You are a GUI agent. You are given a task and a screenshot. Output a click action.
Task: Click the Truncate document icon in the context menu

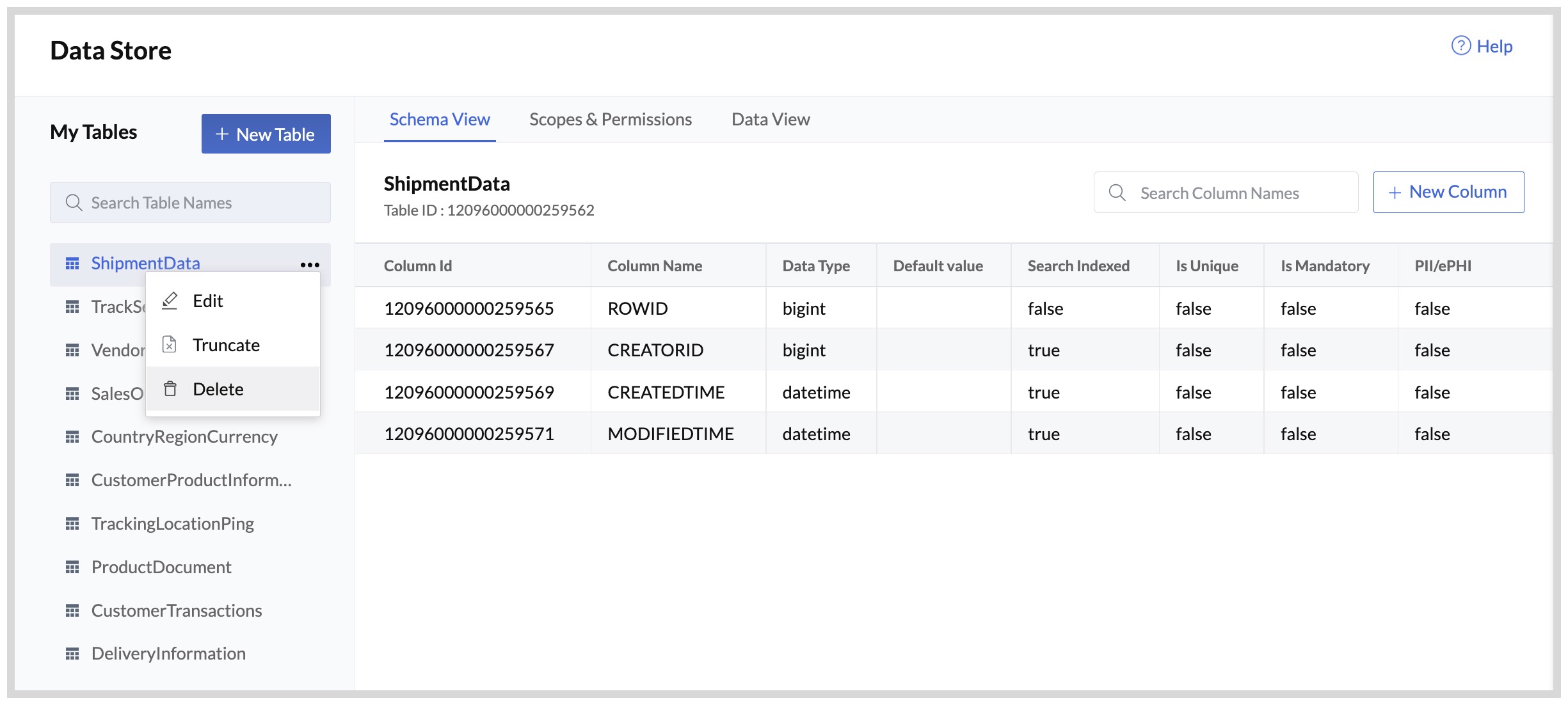tap(170, 345)
